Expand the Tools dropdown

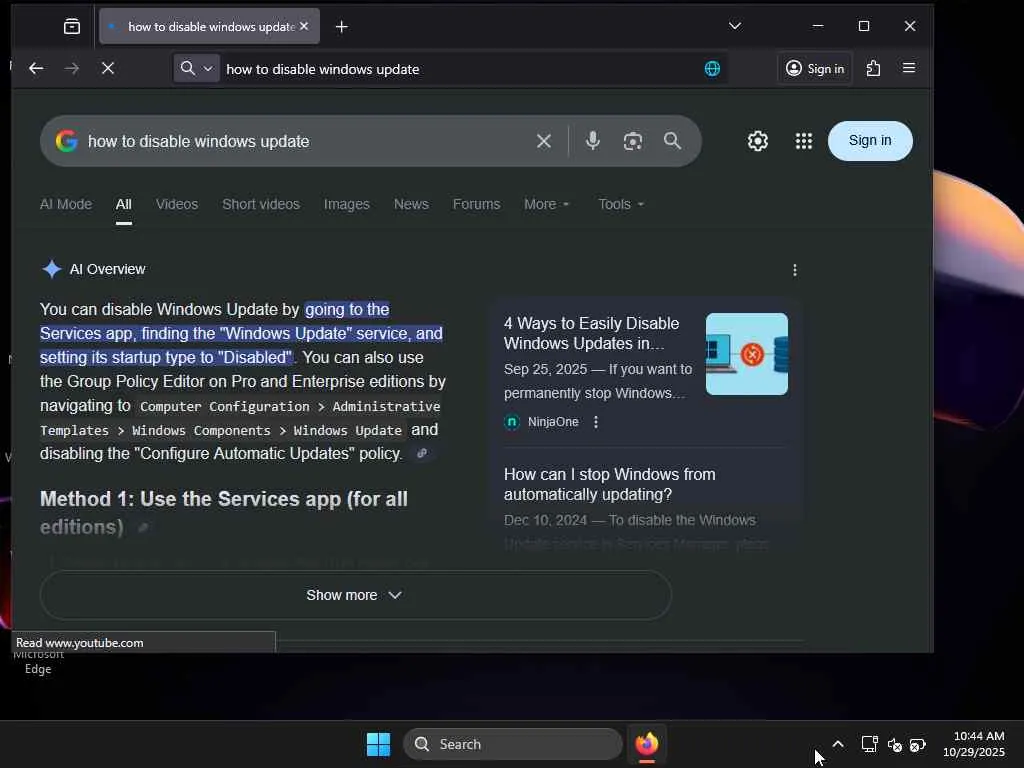621,204
